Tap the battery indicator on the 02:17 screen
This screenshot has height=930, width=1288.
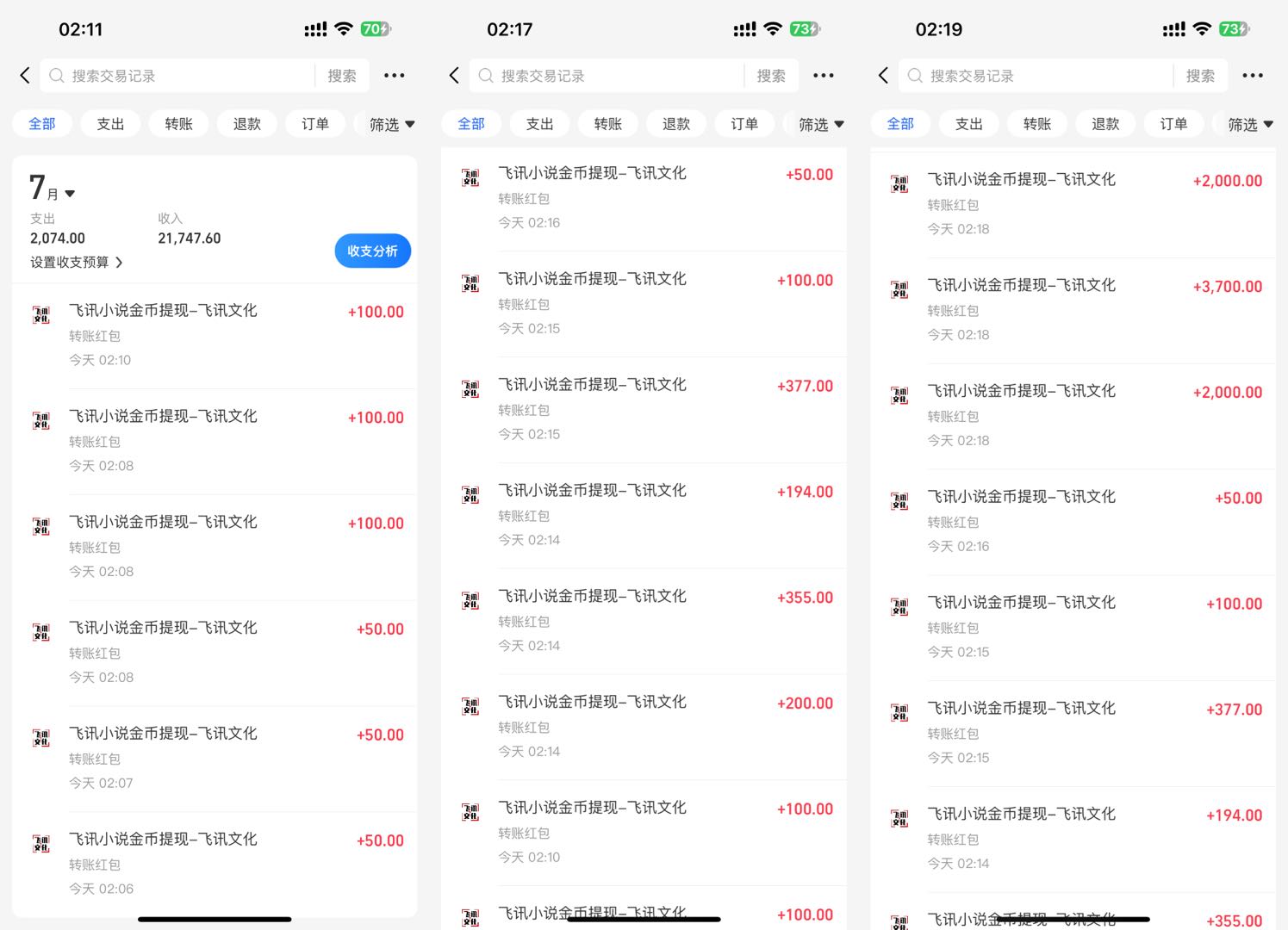805,28
